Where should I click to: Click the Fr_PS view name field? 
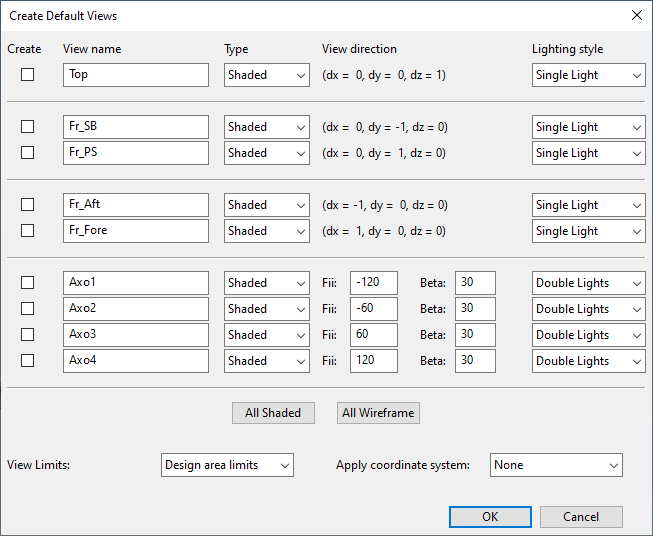[x=135, y=153]
